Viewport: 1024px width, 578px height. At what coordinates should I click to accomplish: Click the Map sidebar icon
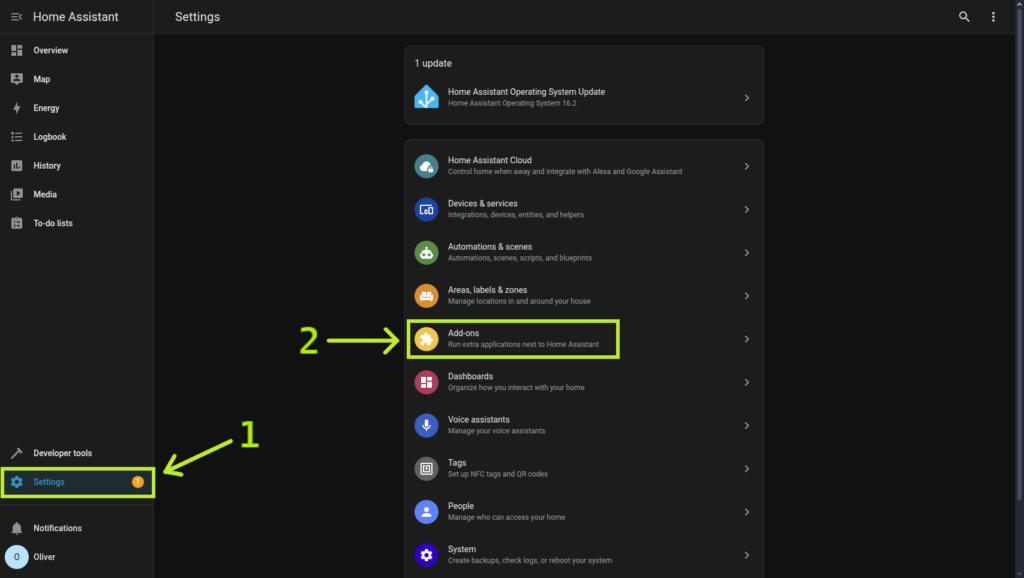tap(16, 79)
